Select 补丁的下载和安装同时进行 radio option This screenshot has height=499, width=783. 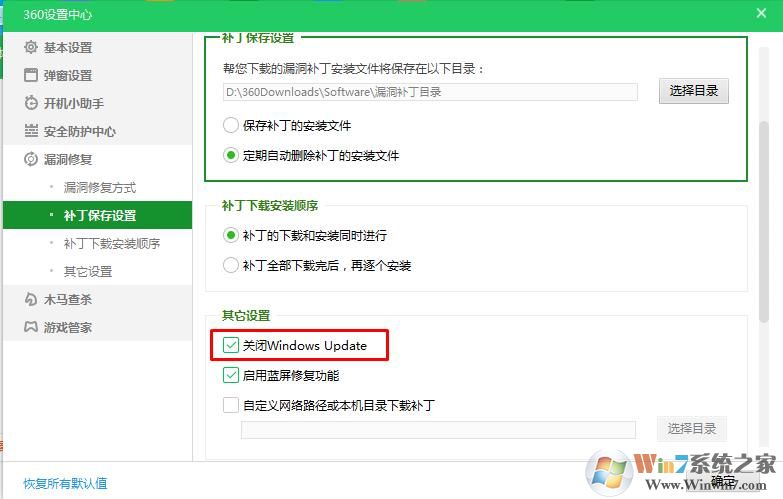(x=231, y=235)
